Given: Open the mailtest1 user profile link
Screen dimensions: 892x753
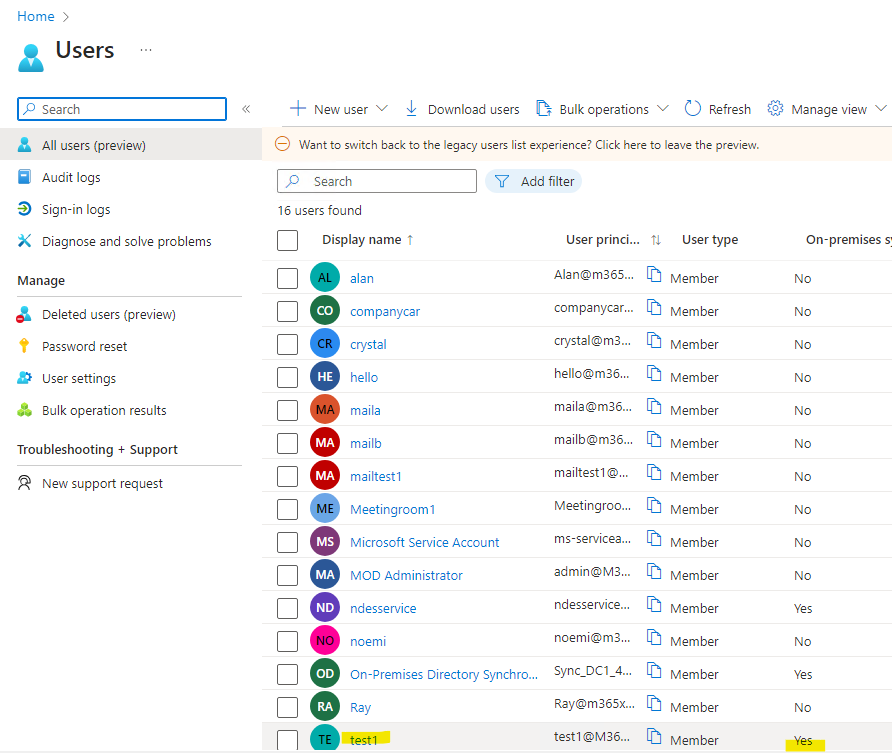Looking at the screenshot, I should click(x=375, y=477).
